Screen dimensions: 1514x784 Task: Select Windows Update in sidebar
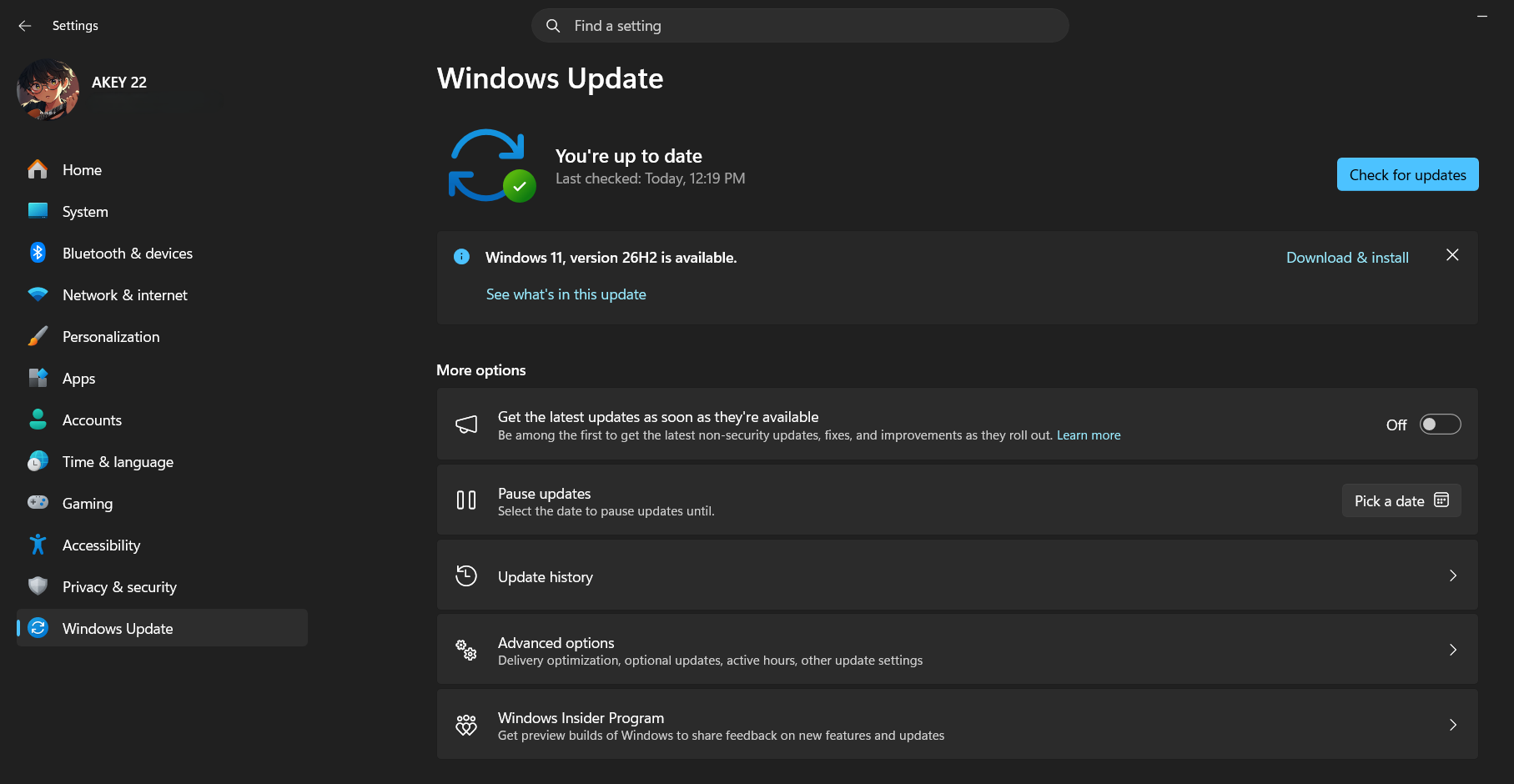(162, 628)
